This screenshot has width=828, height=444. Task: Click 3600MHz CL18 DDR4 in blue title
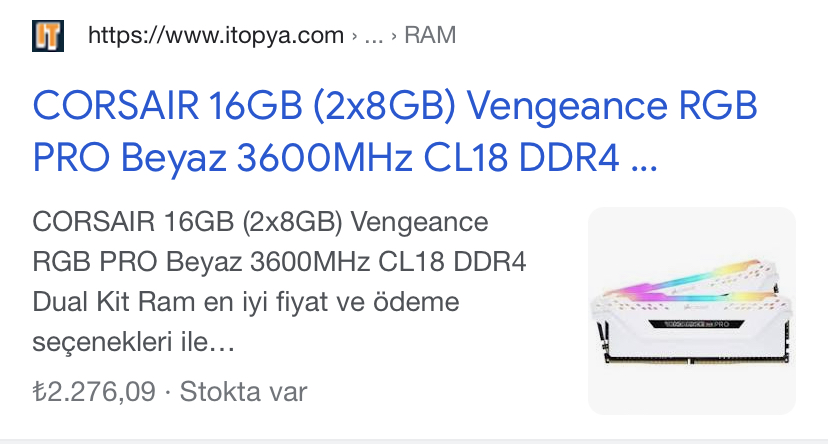428,158
